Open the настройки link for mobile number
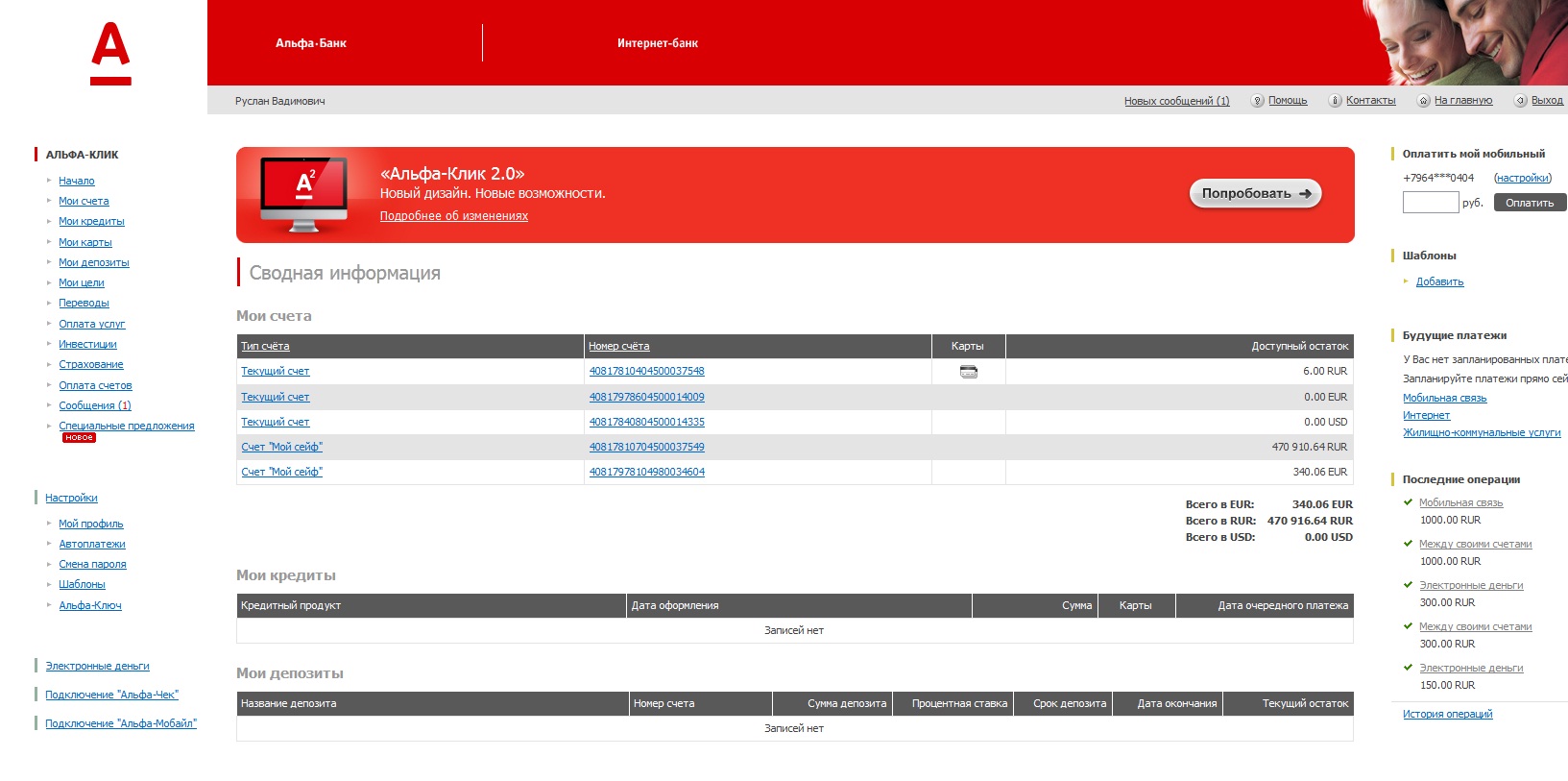This screenshot has width=1568, height=781. pos(1523,178)
